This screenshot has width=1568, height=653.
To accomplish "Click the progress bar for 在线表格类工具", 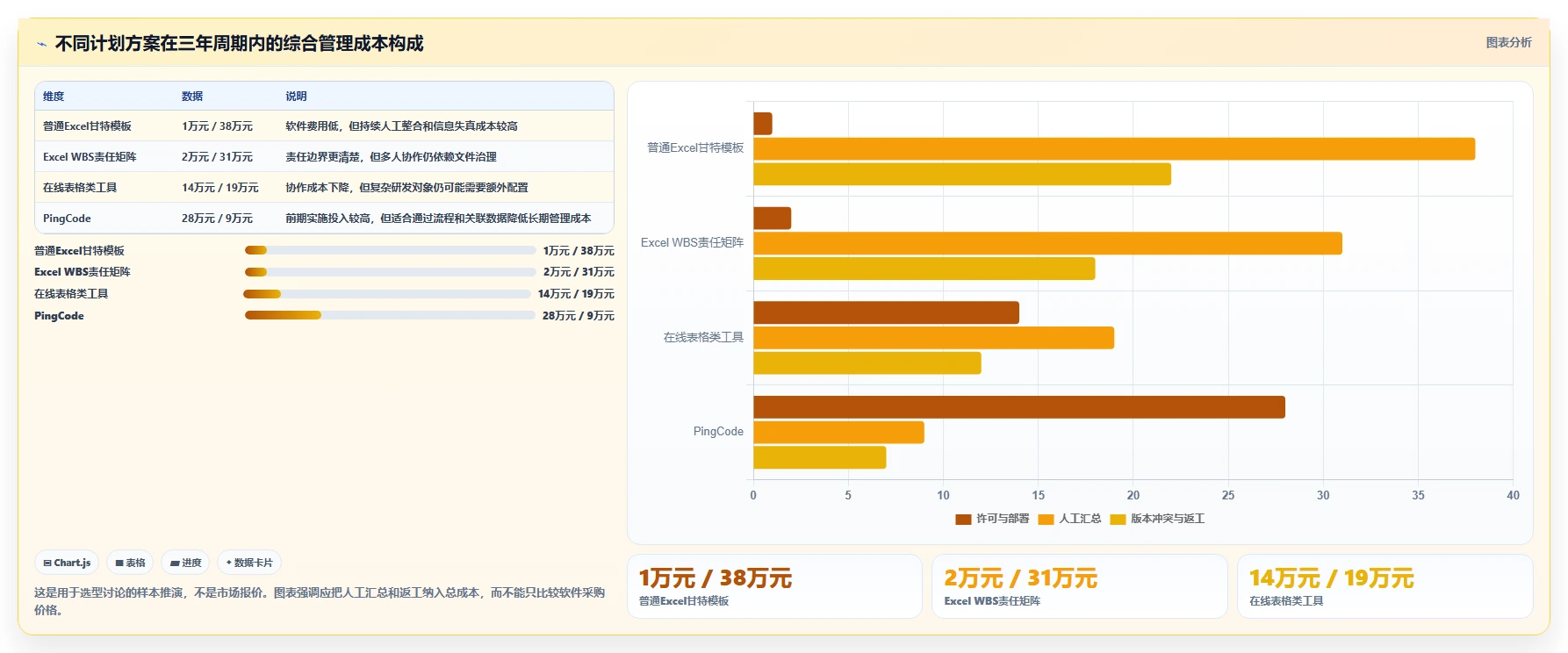I will pyautogui.click(x=387, y=294).
